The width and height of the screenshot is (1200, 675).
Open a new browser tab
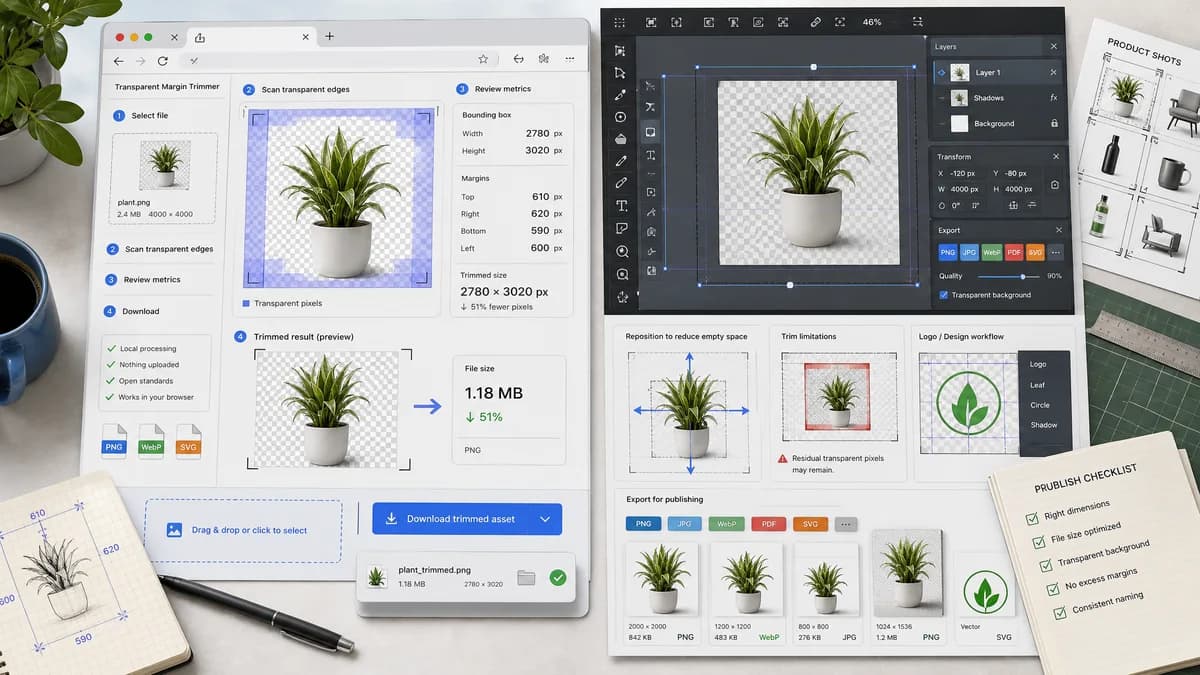(x=329, y=37)
